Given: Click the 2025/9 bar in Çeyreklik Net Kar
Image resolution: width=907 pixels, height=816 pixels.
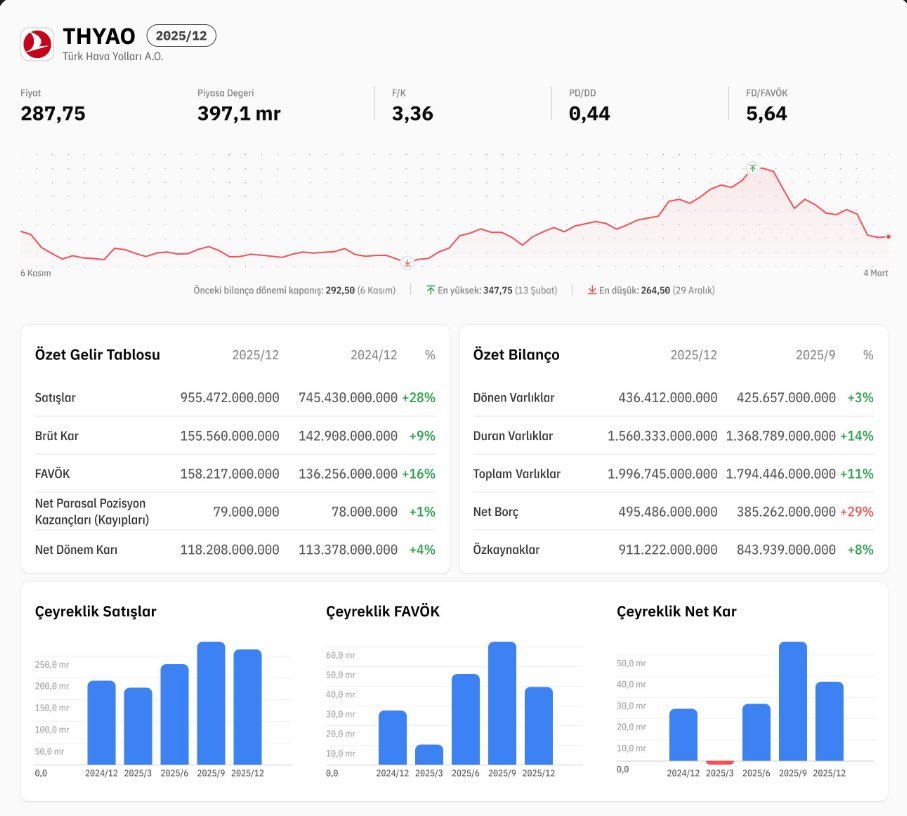Looking at the screenshot, I should [x=793, y=701].
